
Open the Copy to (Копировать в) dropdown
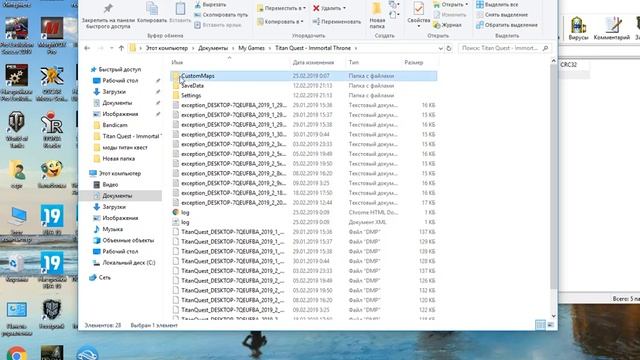(280, 22)
